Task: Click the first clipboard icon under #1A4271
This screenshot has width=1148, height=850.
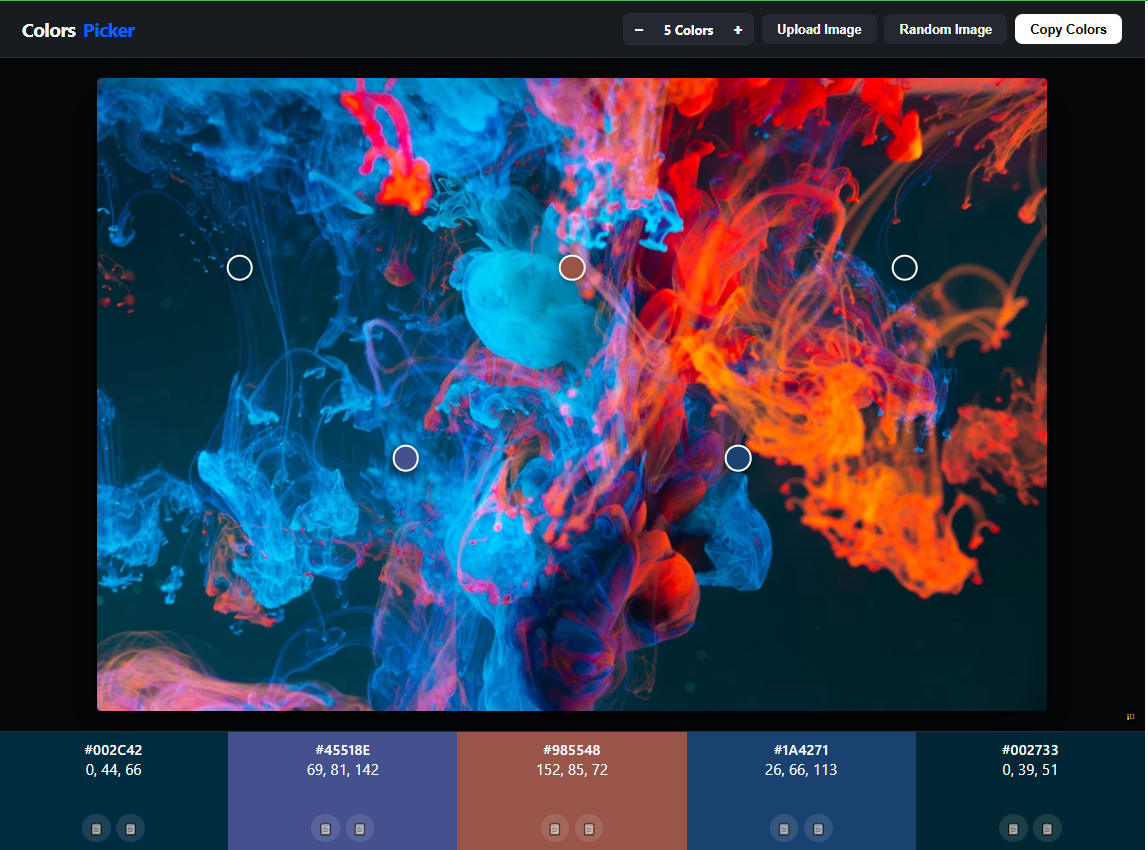Action: click(x=784, y=829)
